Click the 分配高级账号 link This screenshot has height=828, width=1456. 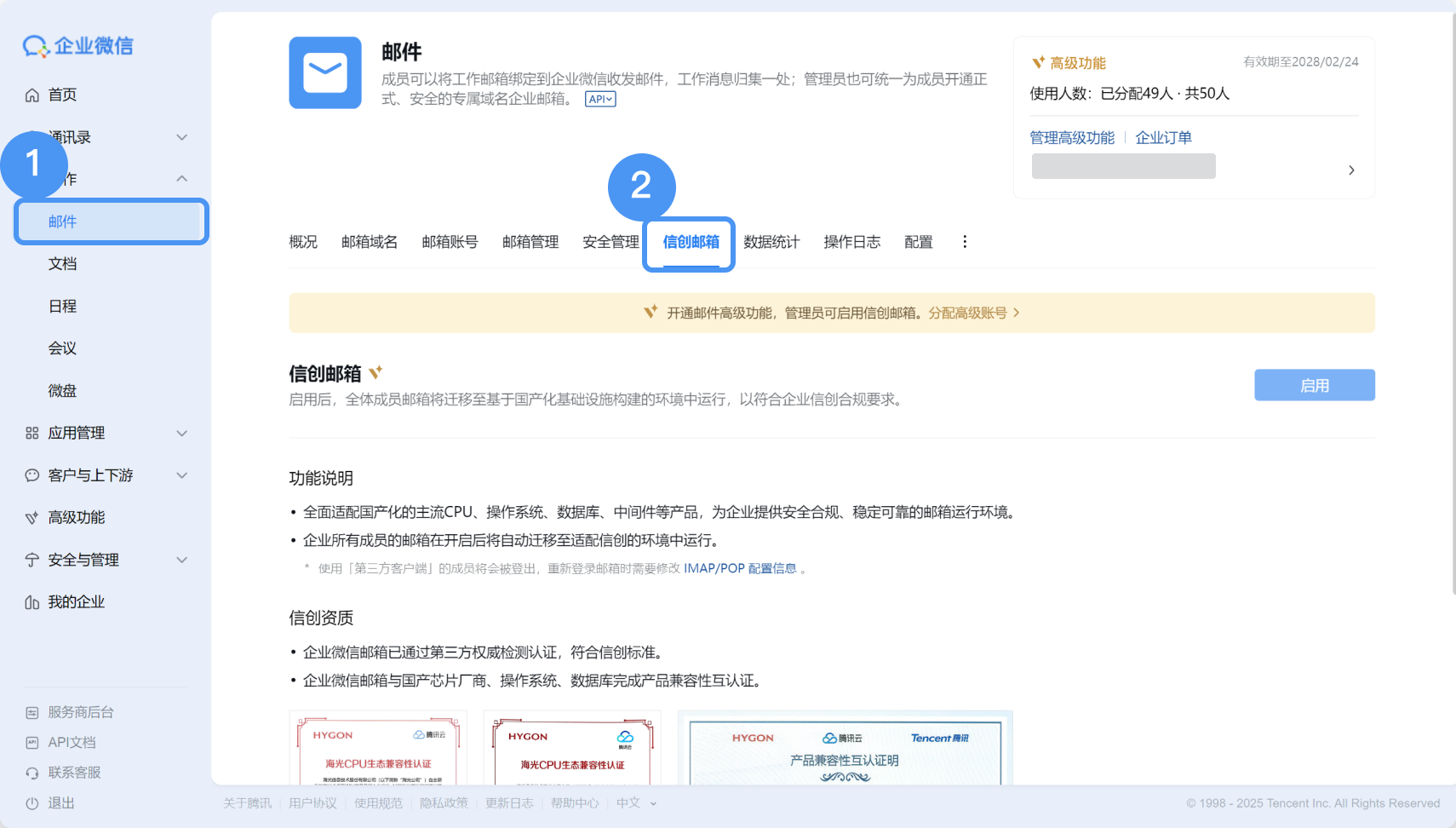tap(974, 313)
